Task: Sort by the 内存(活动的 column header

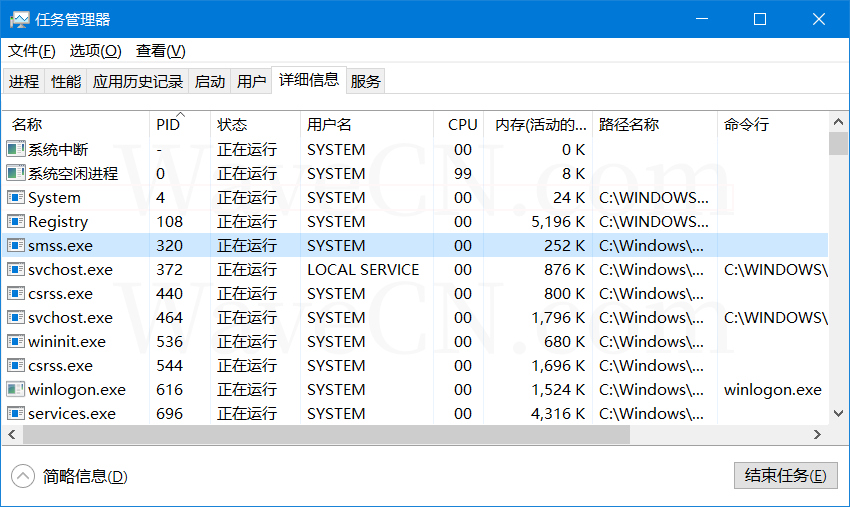Action: coord(538,124)
